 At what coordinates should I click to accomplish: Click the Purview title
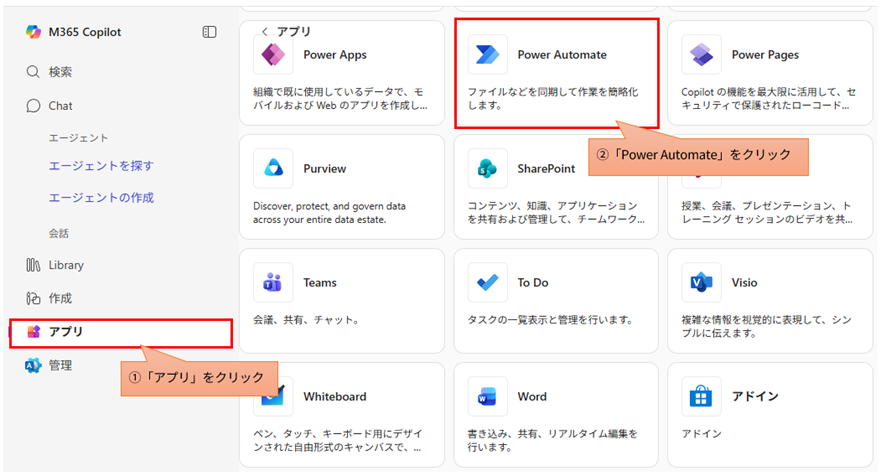(324, 168)
